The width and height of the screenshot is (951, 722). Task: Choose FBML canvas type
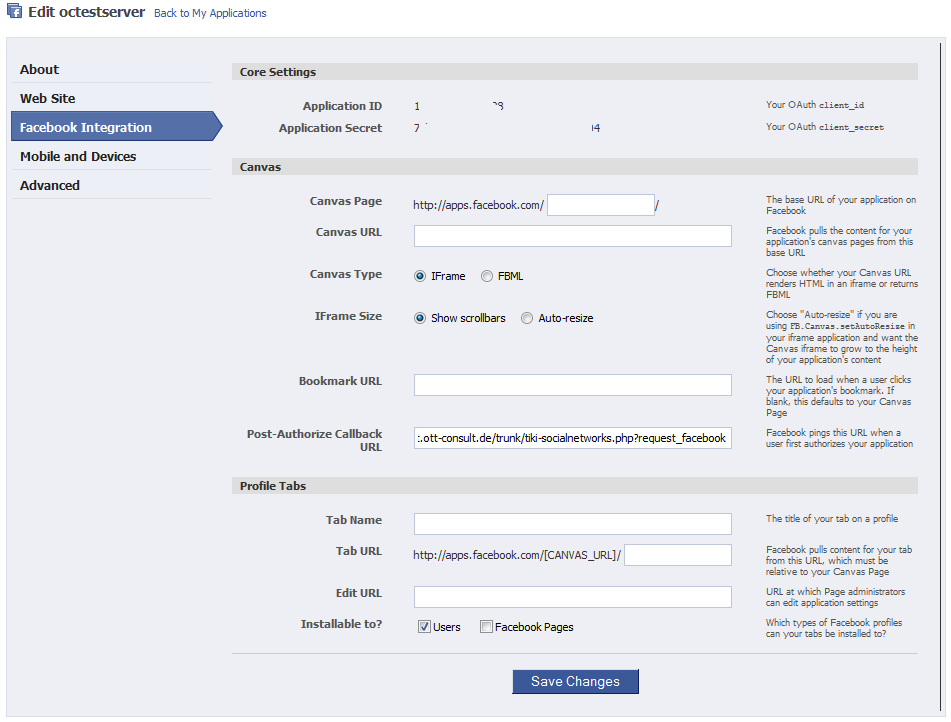click(487, 276)
